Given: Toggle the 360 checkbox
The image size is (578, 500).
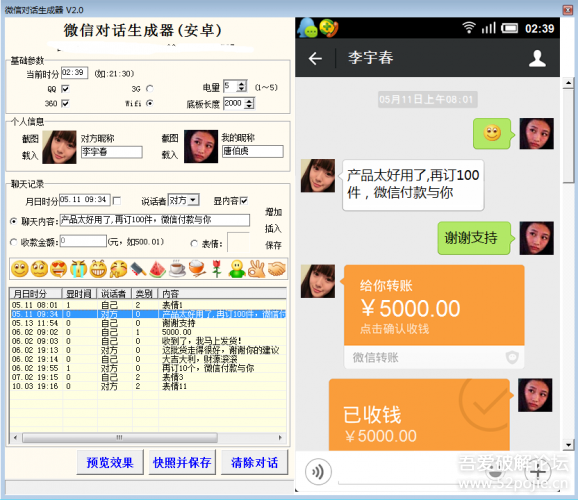Looking at the screenshot, I should coord(65,103).
